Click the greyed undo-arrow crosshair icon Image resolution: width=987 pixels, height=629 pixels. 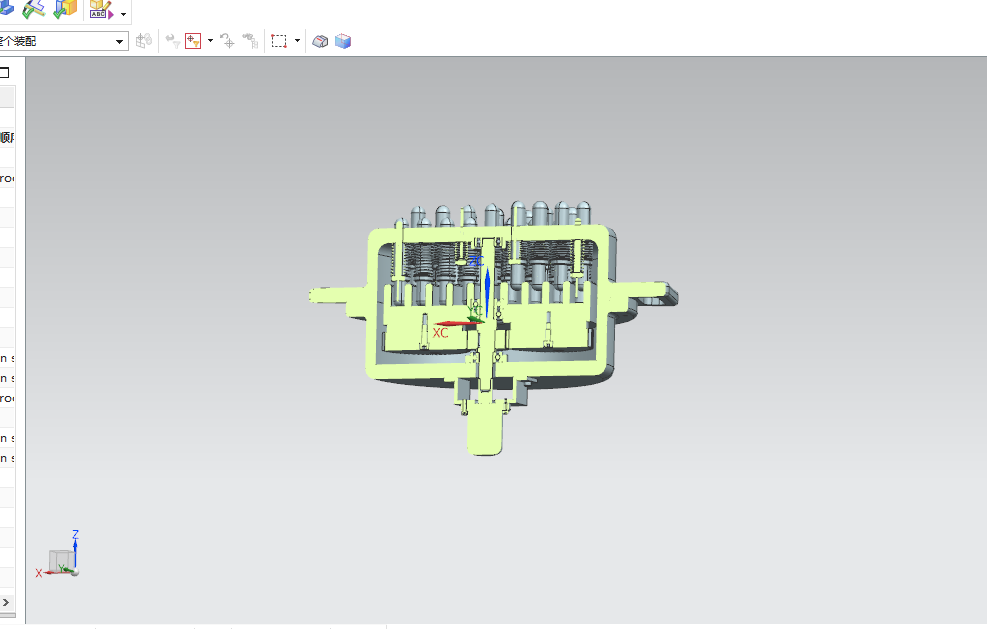tap(227, 42)
